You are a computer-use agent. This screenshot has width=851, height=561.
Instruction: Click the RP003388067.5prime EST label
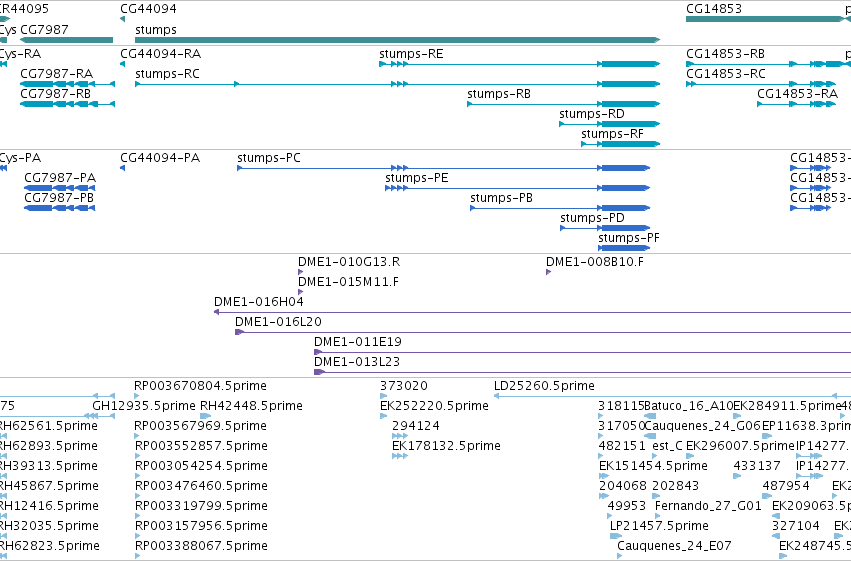coord(201,547)
